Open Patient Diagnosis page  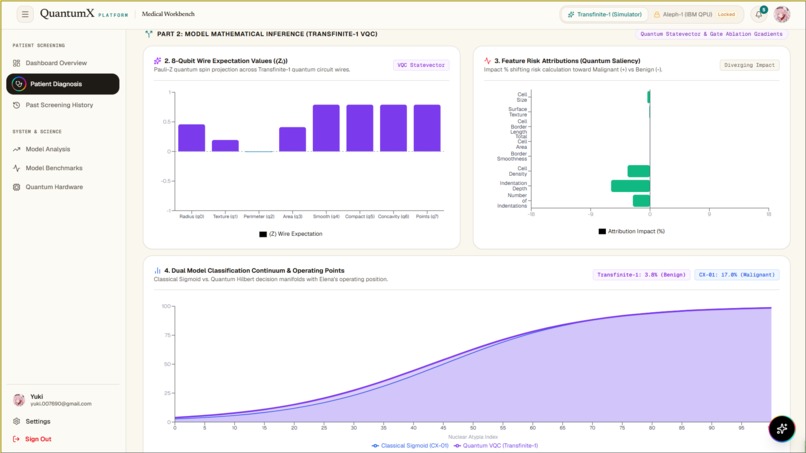tap(63, 84)
